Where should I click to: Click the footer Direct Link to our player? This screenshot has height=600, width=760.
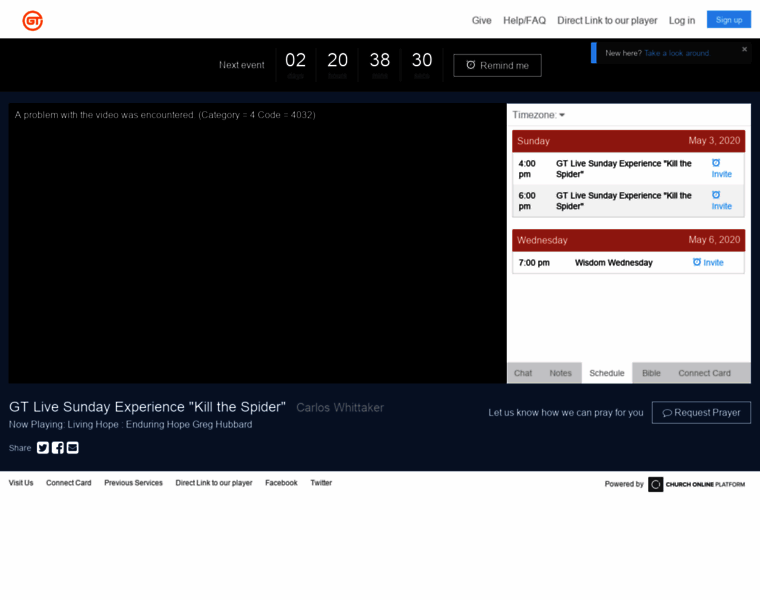coord(214,483)
